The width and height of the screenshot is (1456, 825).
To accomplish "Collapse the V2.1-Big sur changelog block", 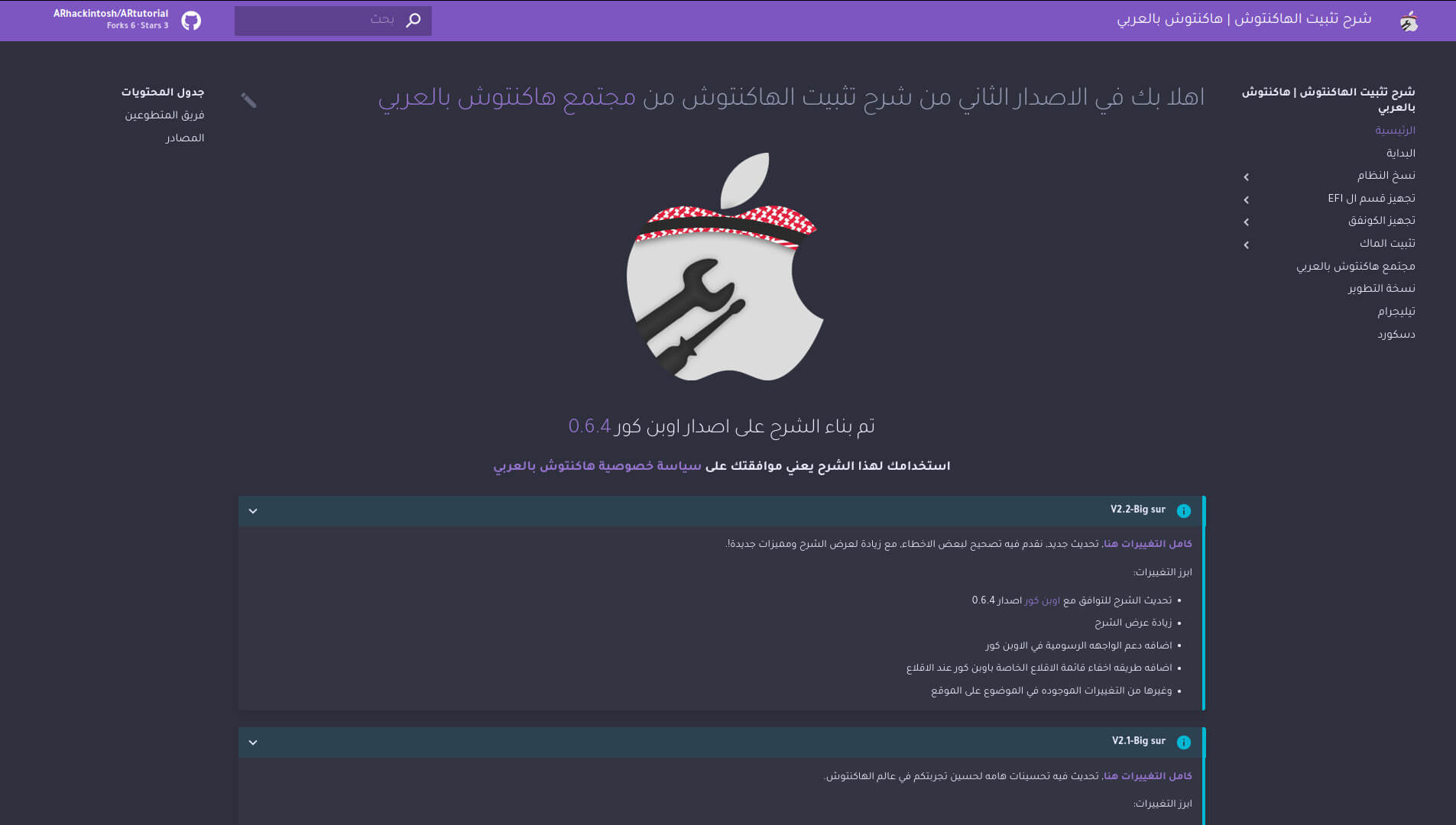I will click(253, 742).
